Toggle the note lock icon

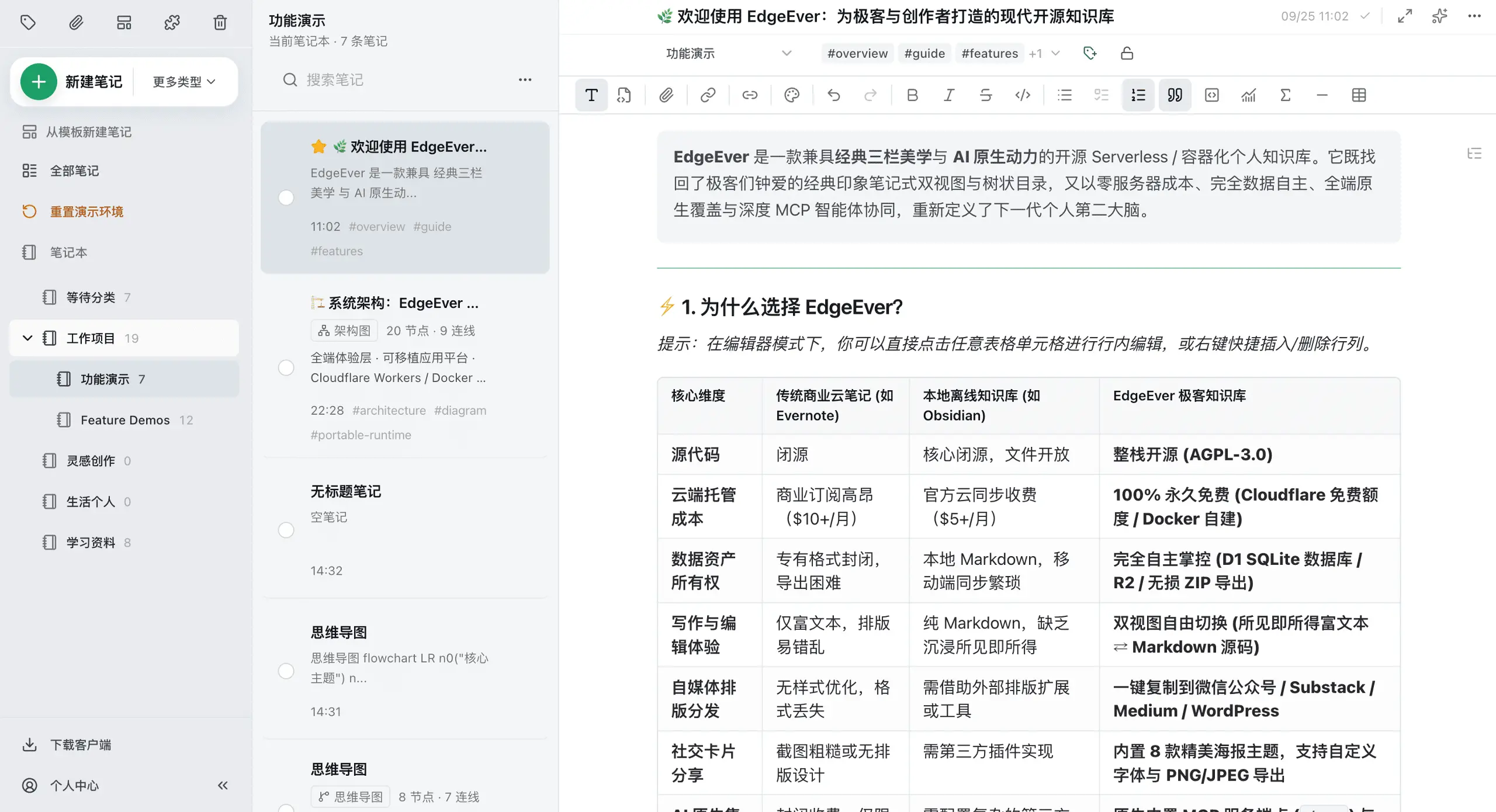pyautogui.click(x=1127, y=53)
